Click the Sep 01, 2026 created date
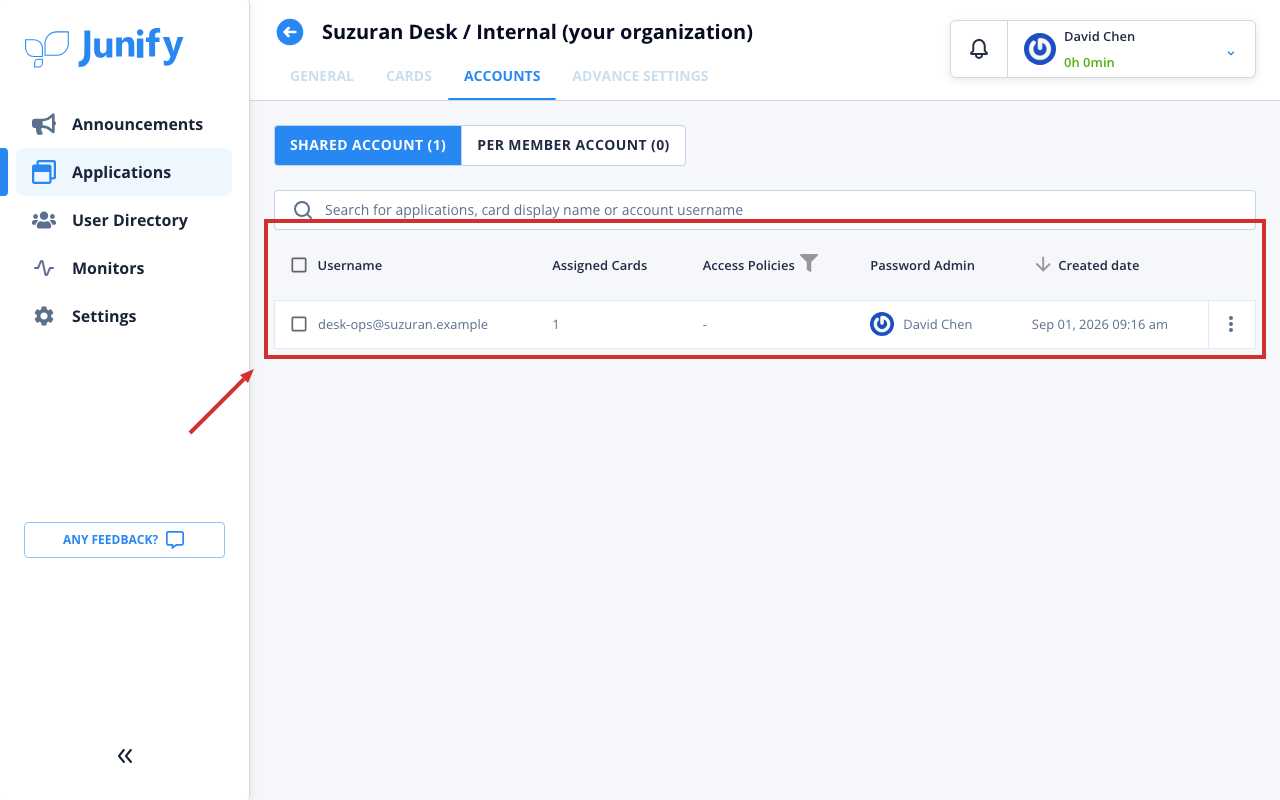The image size is (1280, 800). click(x=1100, y=324)
